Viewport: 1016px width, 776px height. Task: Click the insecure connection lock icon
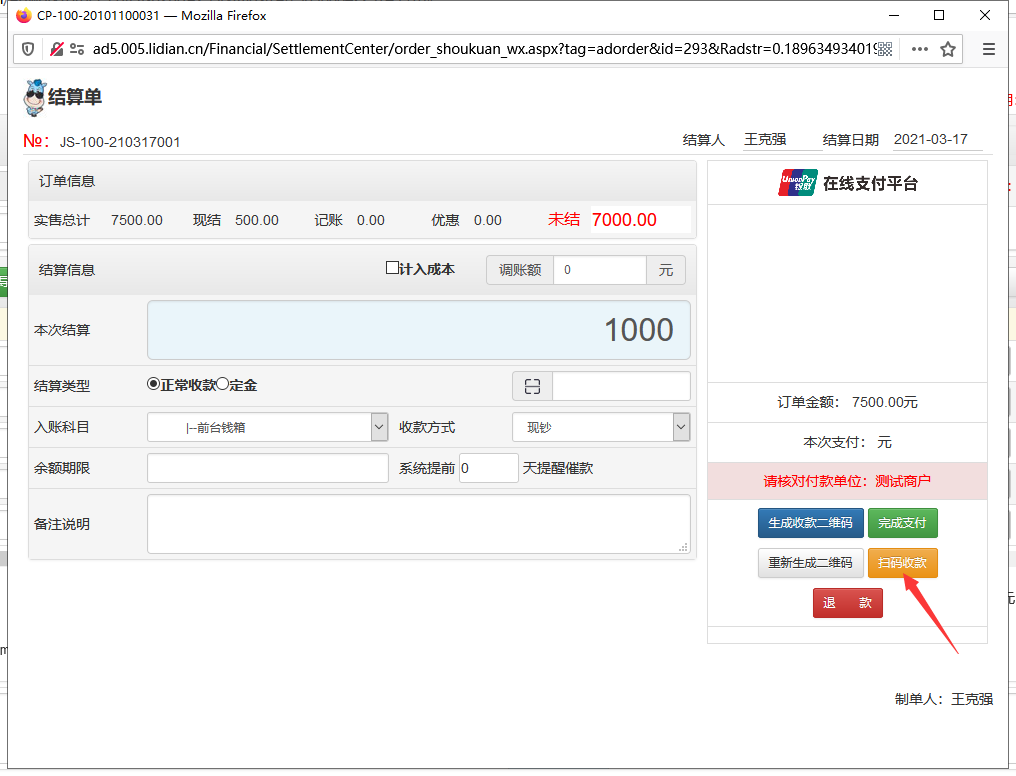tap(56, 49)
